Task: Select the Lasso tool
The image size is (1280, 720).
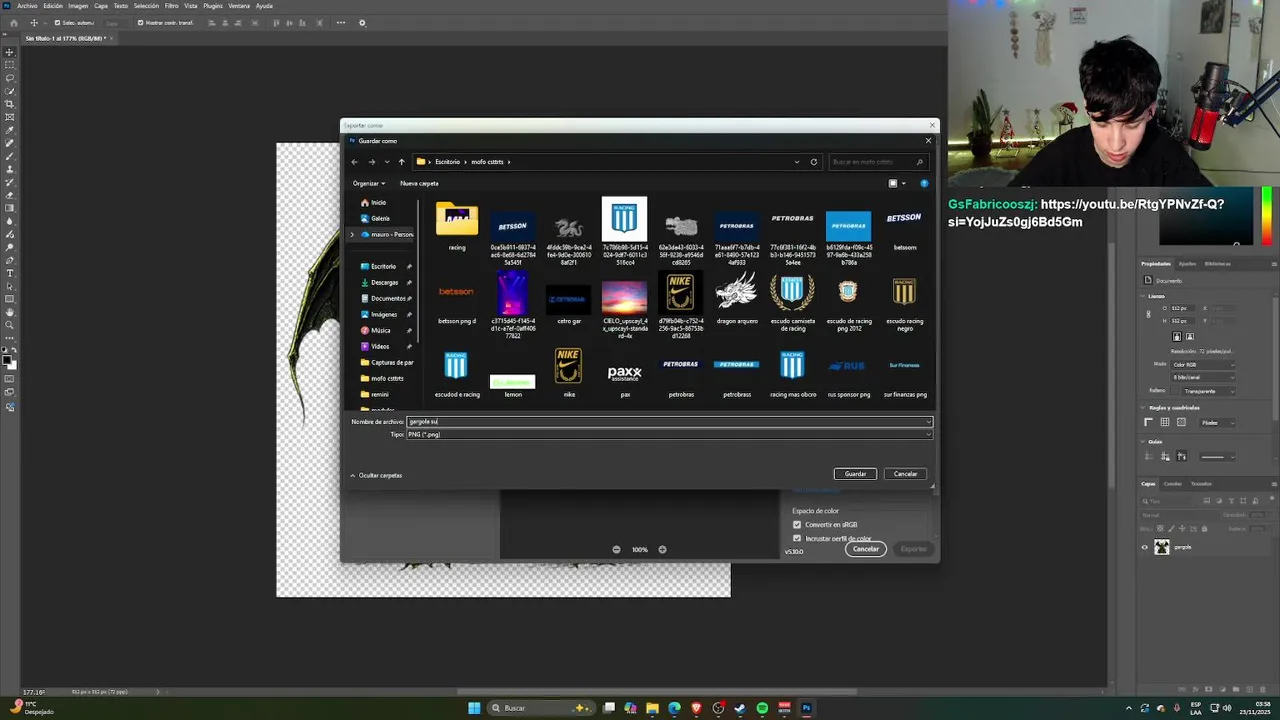Action: [x=10, y=78]
